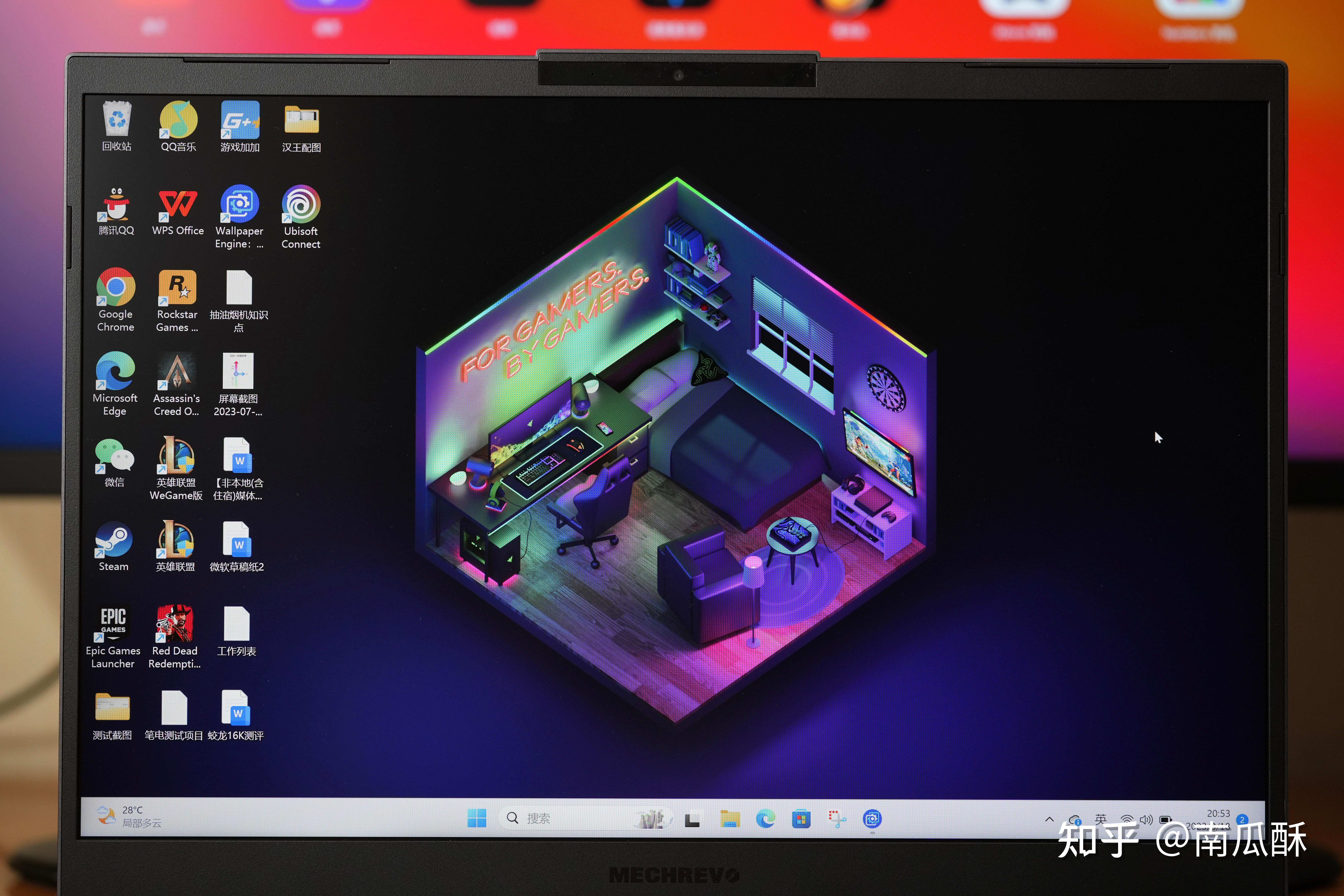This screenshot has height=896, width=1344.
Task: Select the 屏幕截图 2023-07 image file
Action: (x=238, y=385)
